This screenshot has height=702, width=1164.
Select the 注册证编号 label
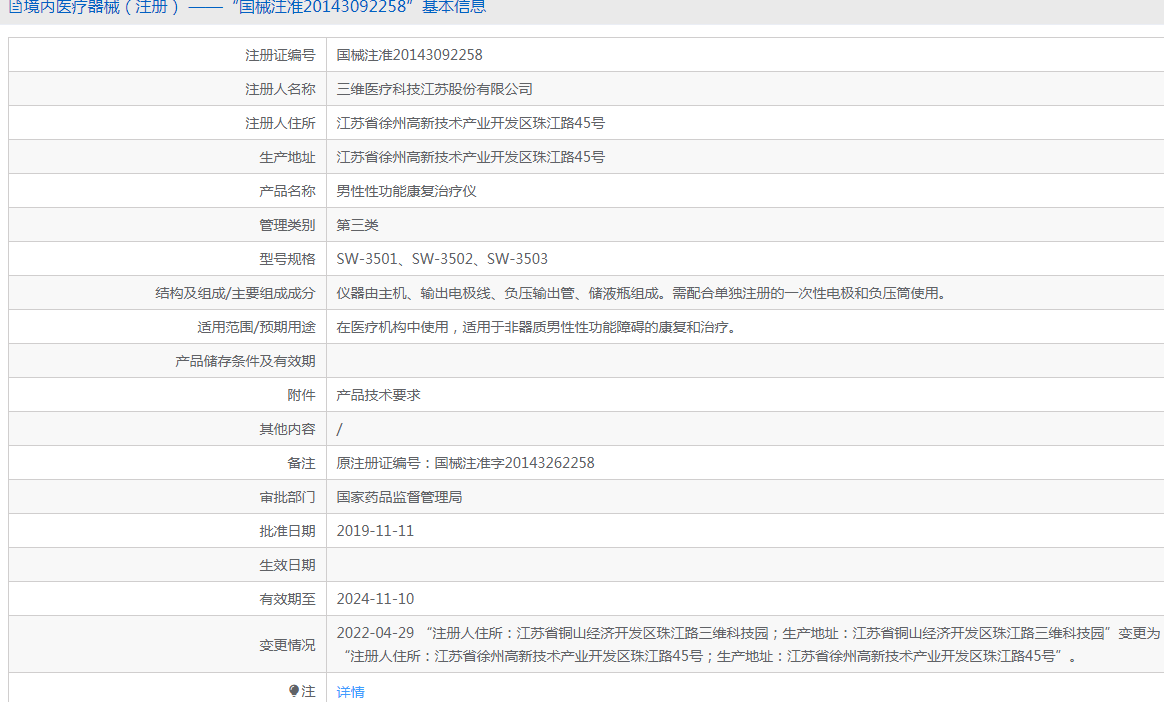pos(280,55)
